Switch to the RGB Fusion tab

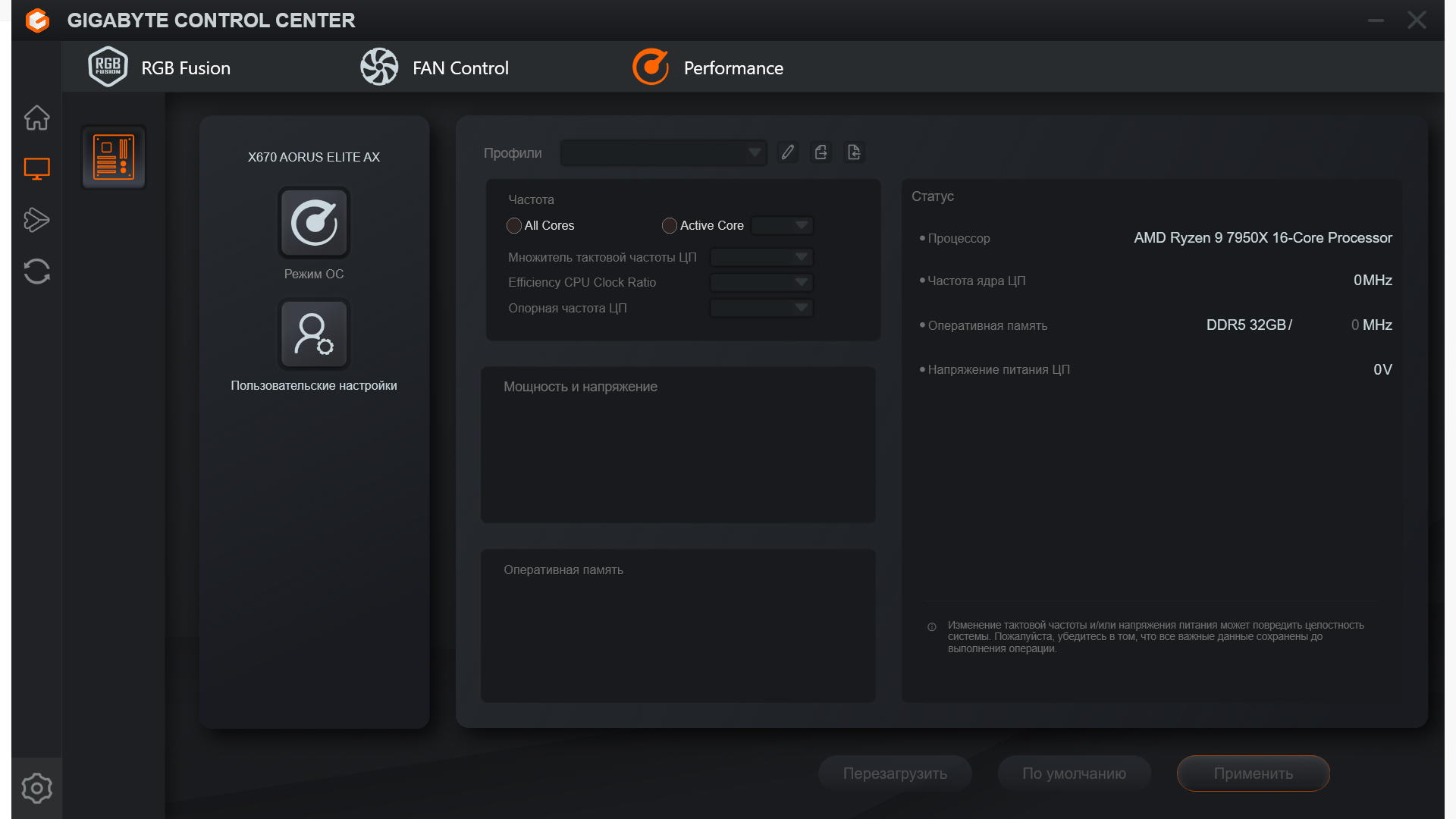click(160, 68)
